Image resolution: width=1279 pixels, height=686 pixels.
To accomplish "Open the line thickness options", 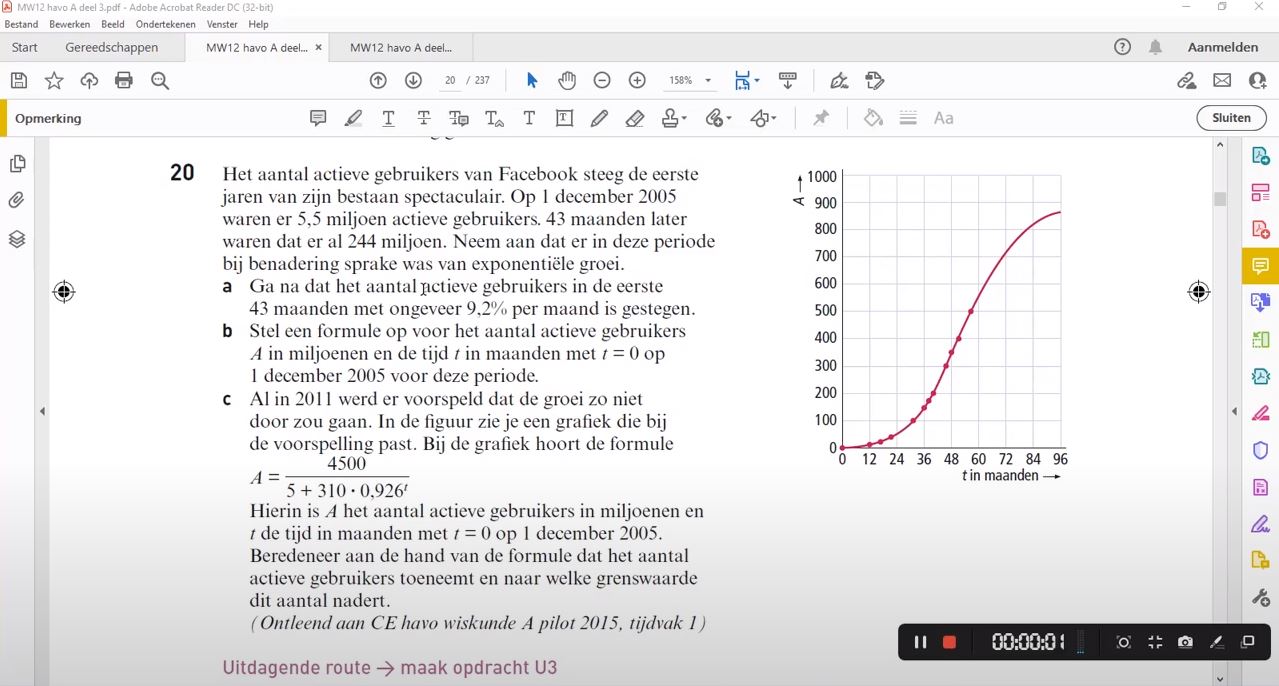I will point(908,118).
